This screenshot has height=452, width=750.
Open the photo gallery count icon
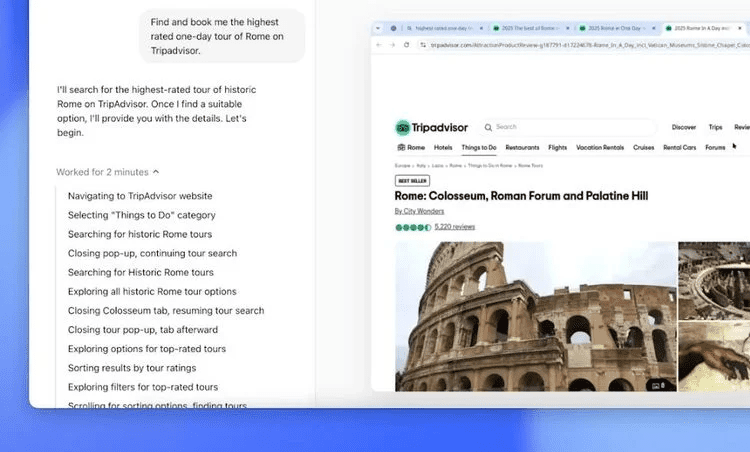(x=657, y=384)
